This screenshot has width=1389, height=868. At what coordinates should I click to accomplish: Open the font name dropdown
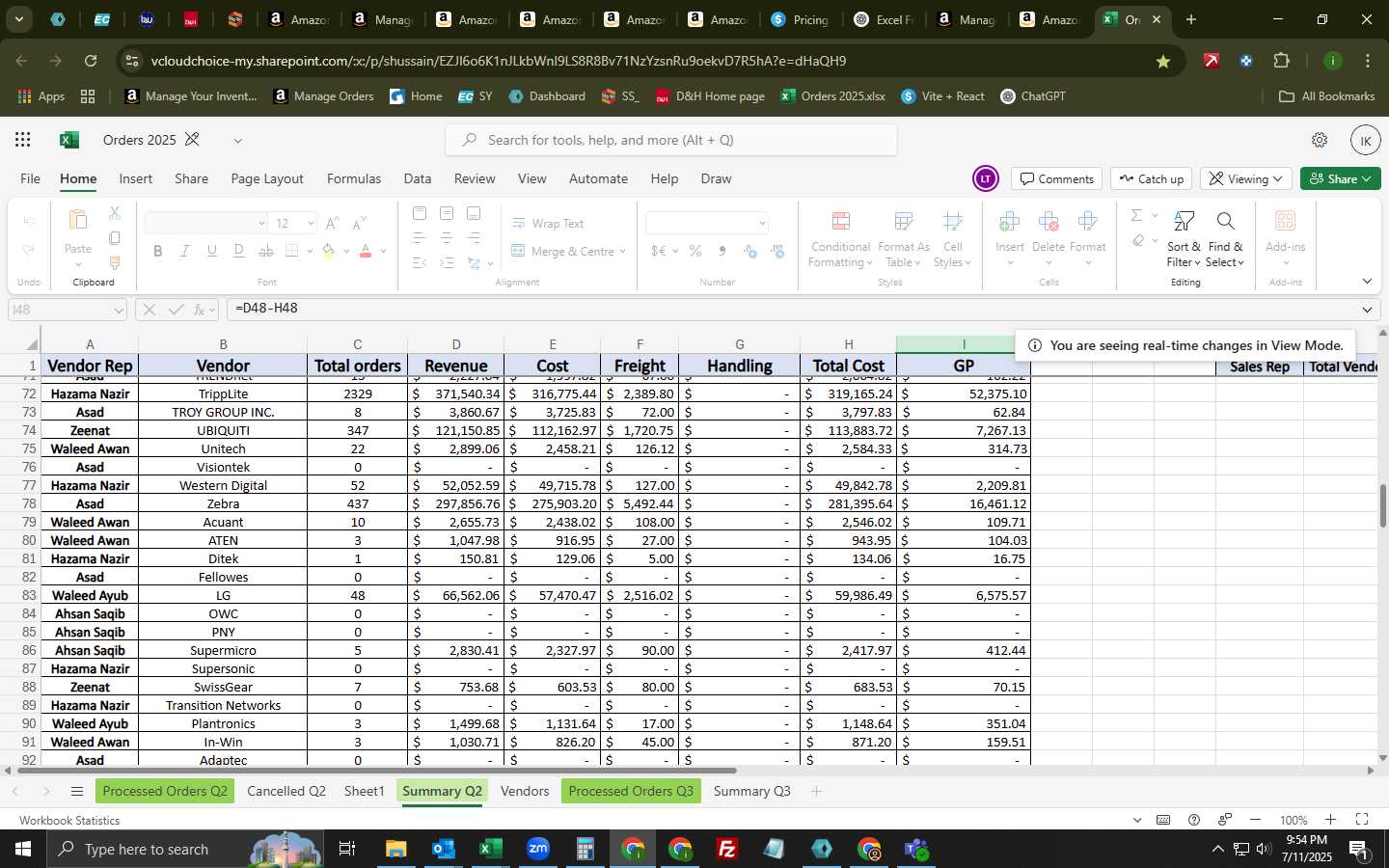pos(261,223)
